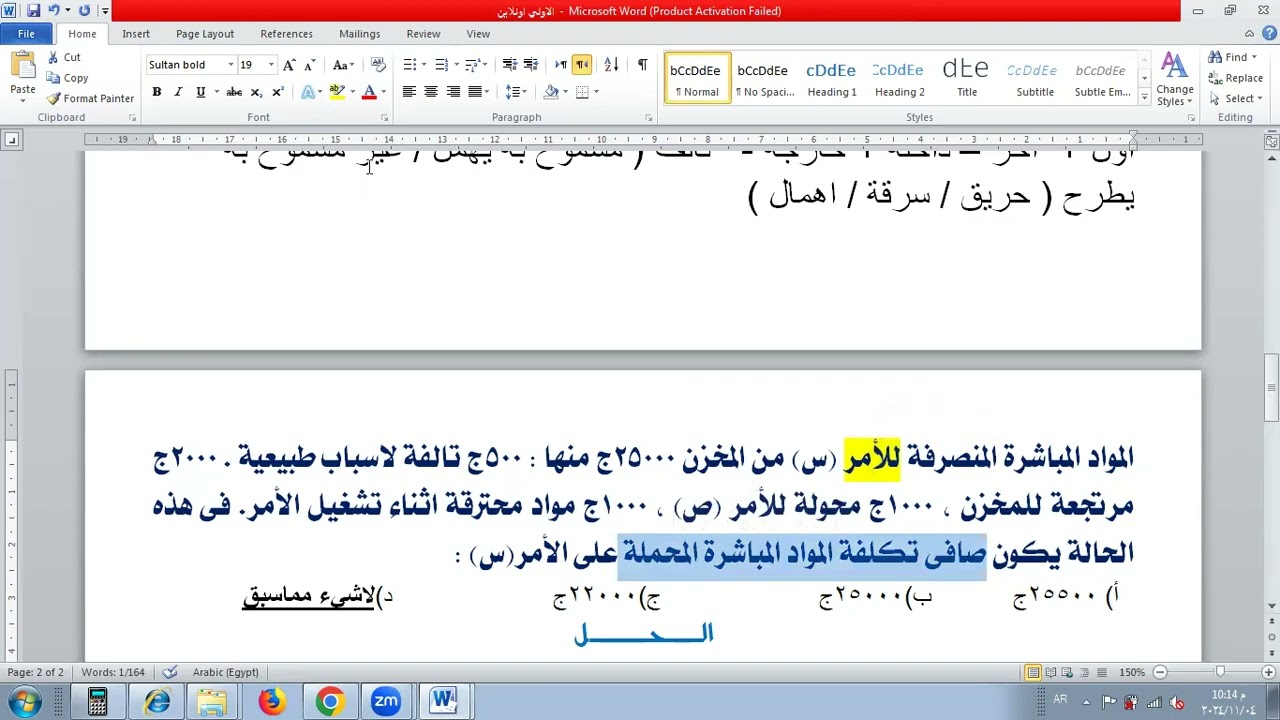Click Arabic (Egypt) language indicator
Viewport: 1280px width, 720px height.
[225, 672]
